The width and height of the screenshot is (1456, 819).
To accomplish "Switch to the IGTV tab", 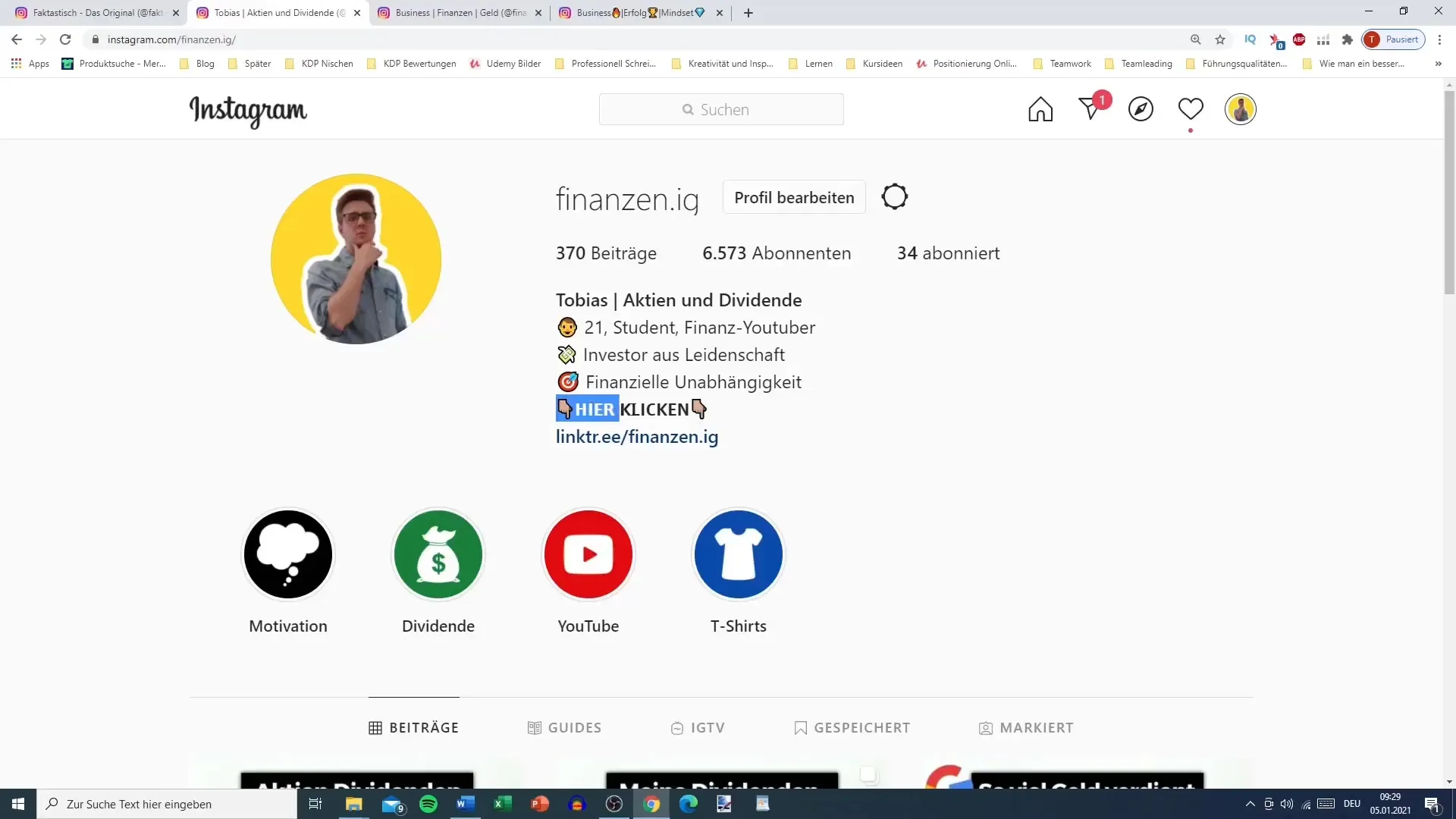I will tap(698, 728).
